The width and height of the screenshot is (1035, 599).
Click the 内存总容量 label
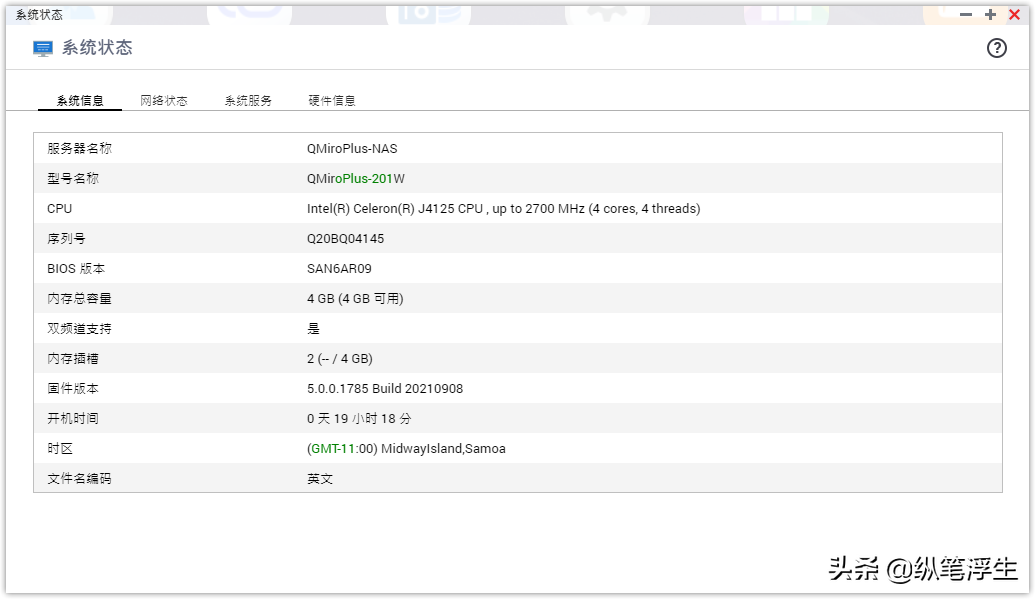pos(79,299)
